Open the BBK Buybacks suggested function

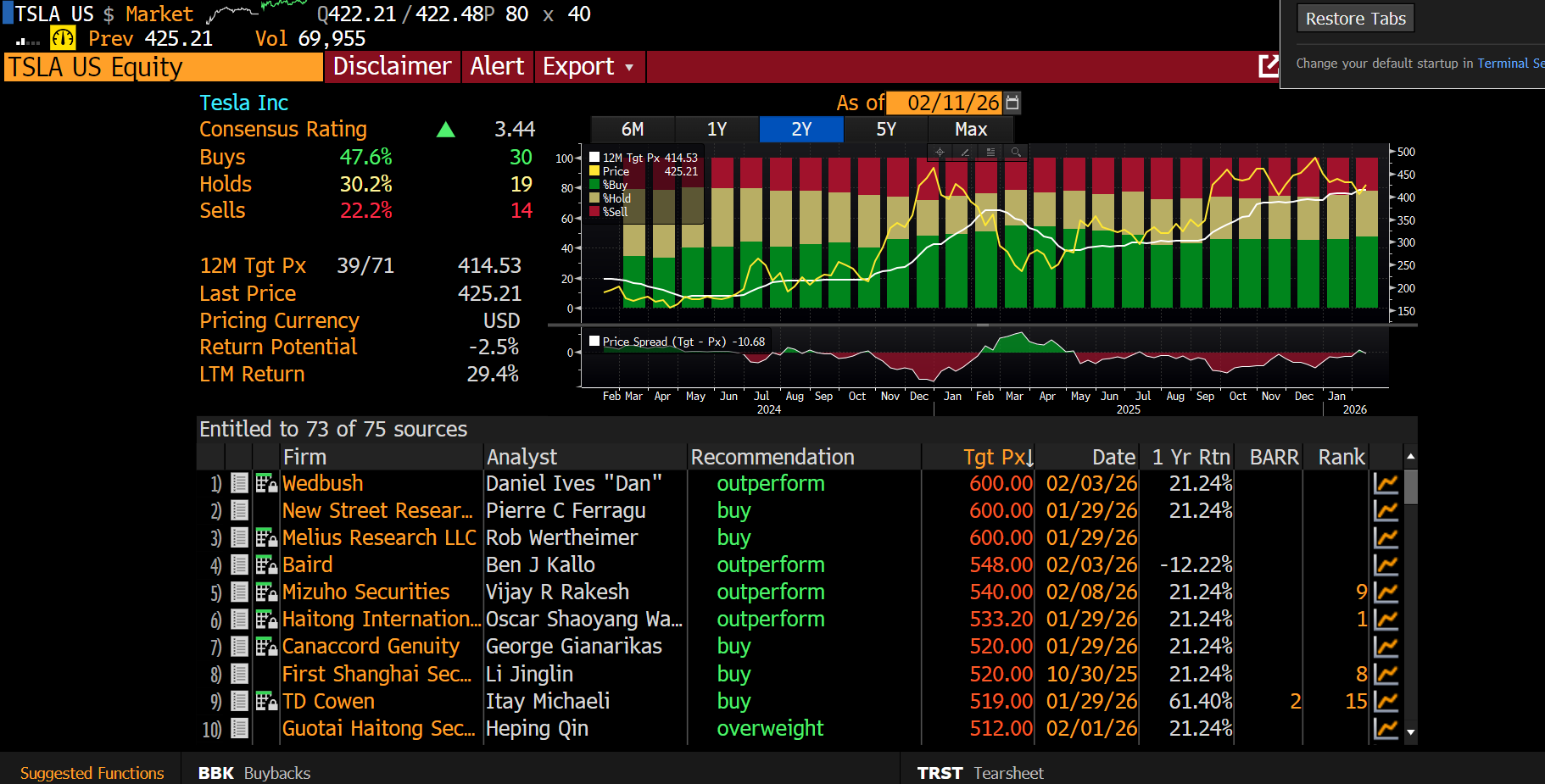(x=254, y=773)
